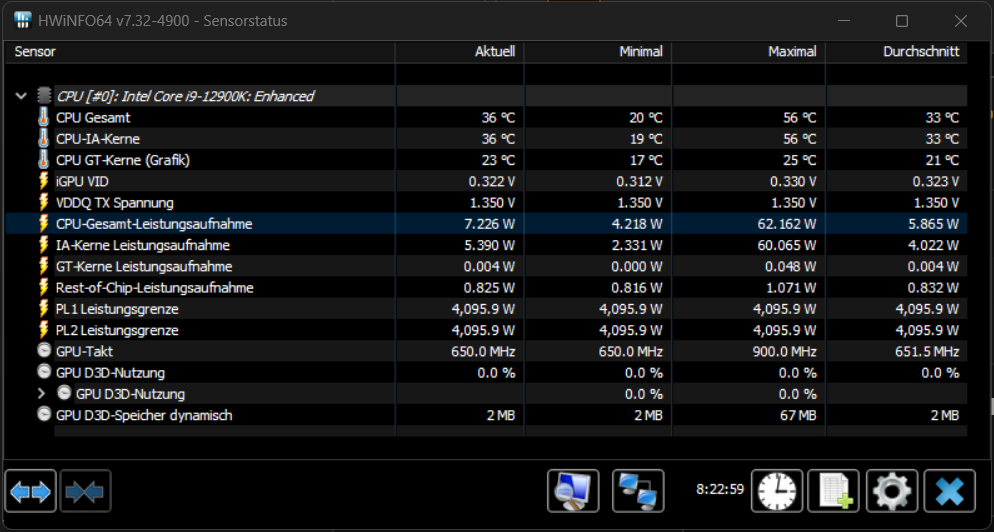Click the 62.162 W maximum power value
This screenshot has width=994, height=532.
787,224
